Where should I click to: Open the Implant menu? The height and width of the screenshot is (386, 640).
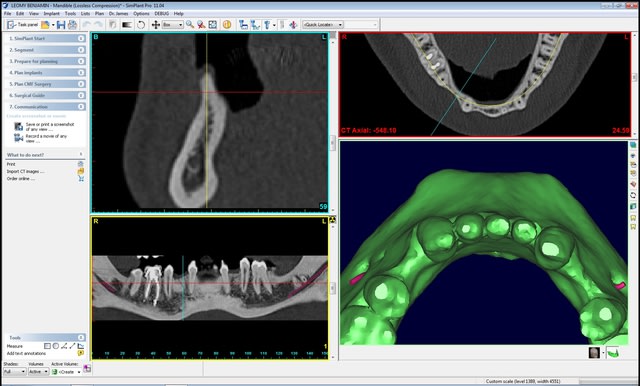[52, 13]
